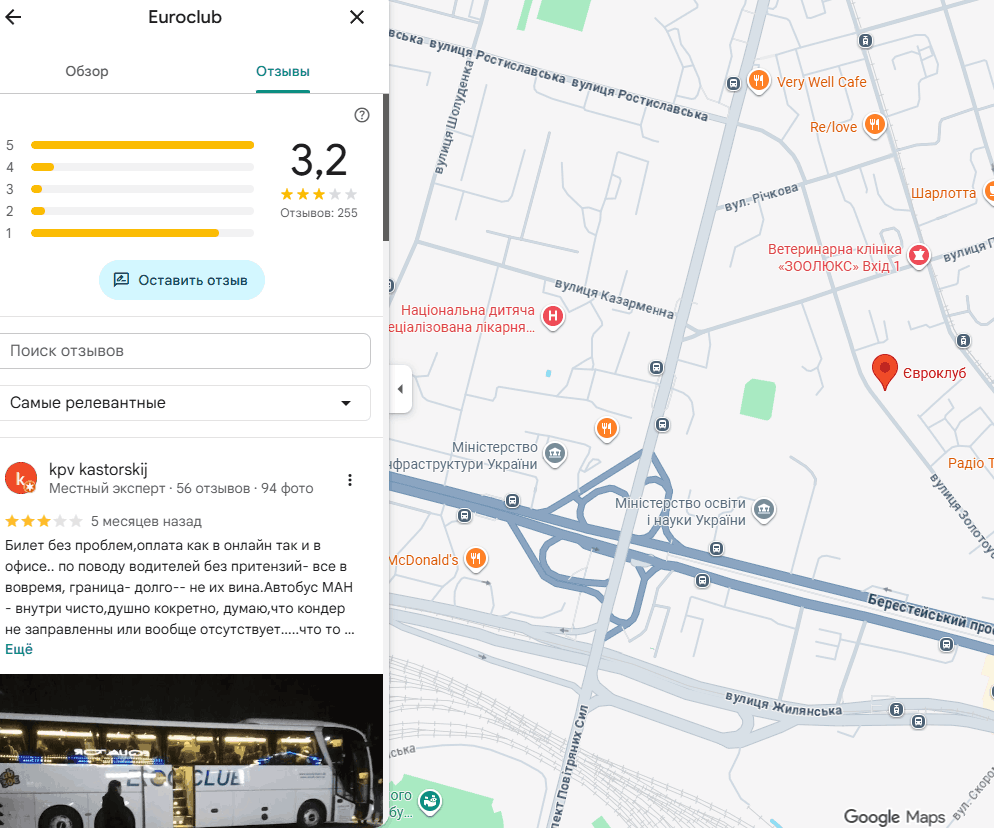Click the Very Well Cafe label

tap(822, 82)
